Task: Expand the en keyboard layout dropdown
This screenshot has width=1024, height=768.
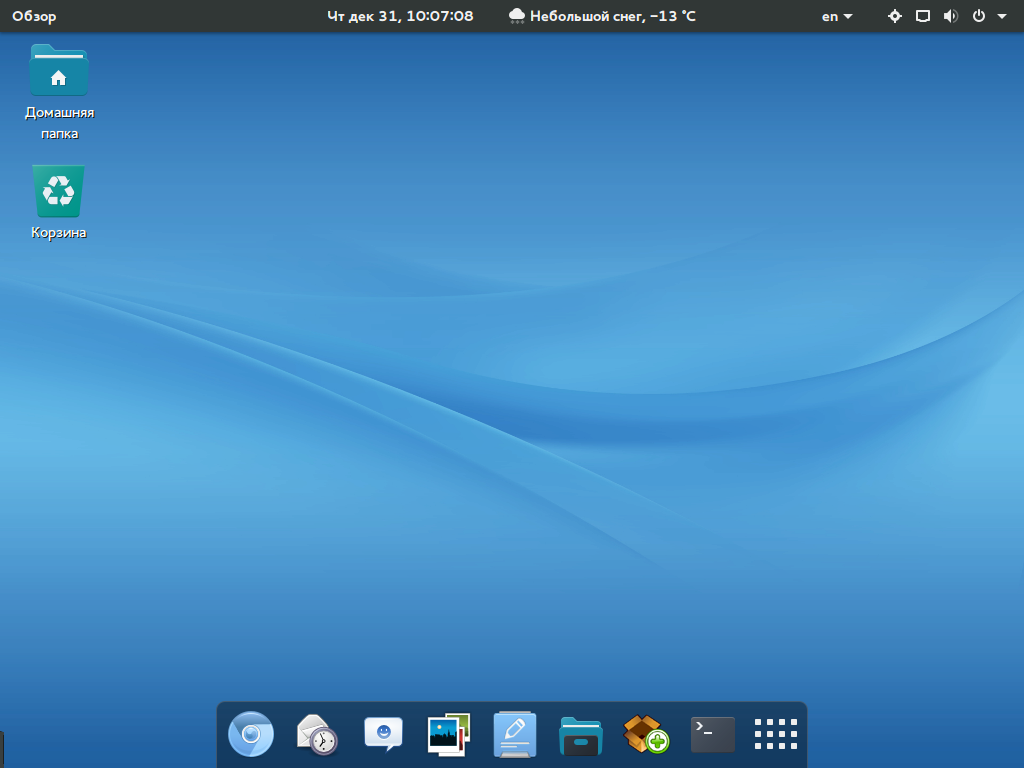Action: [837, 16]
